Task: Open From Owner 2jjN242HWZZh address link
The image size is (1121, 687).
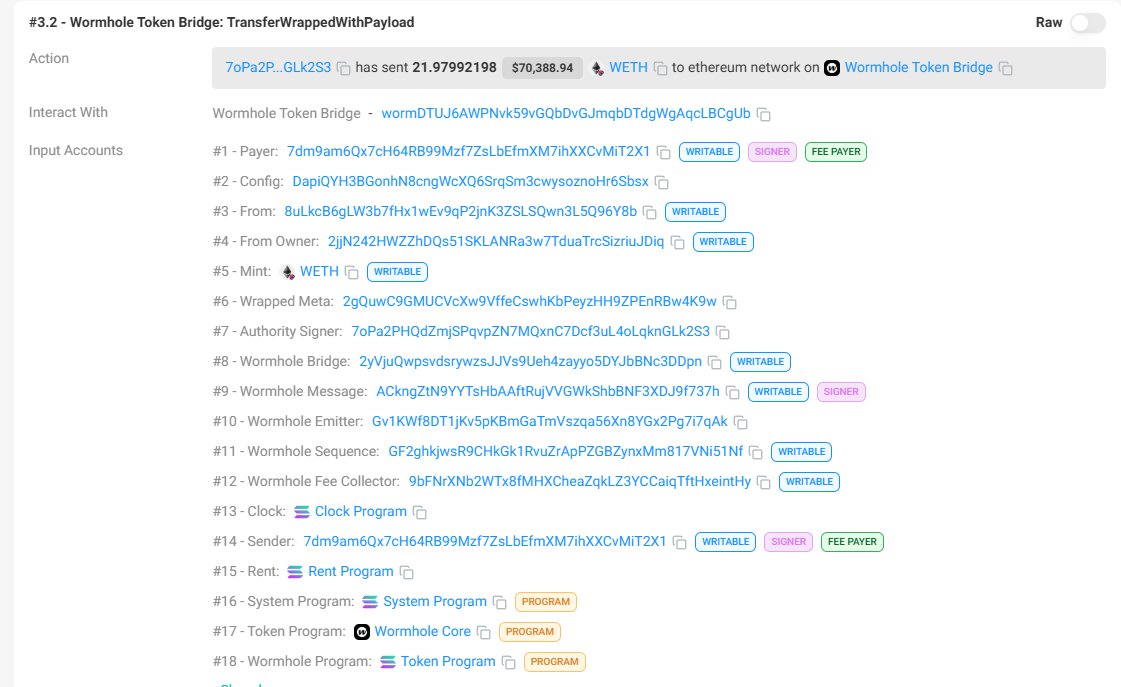Action: 495,241
